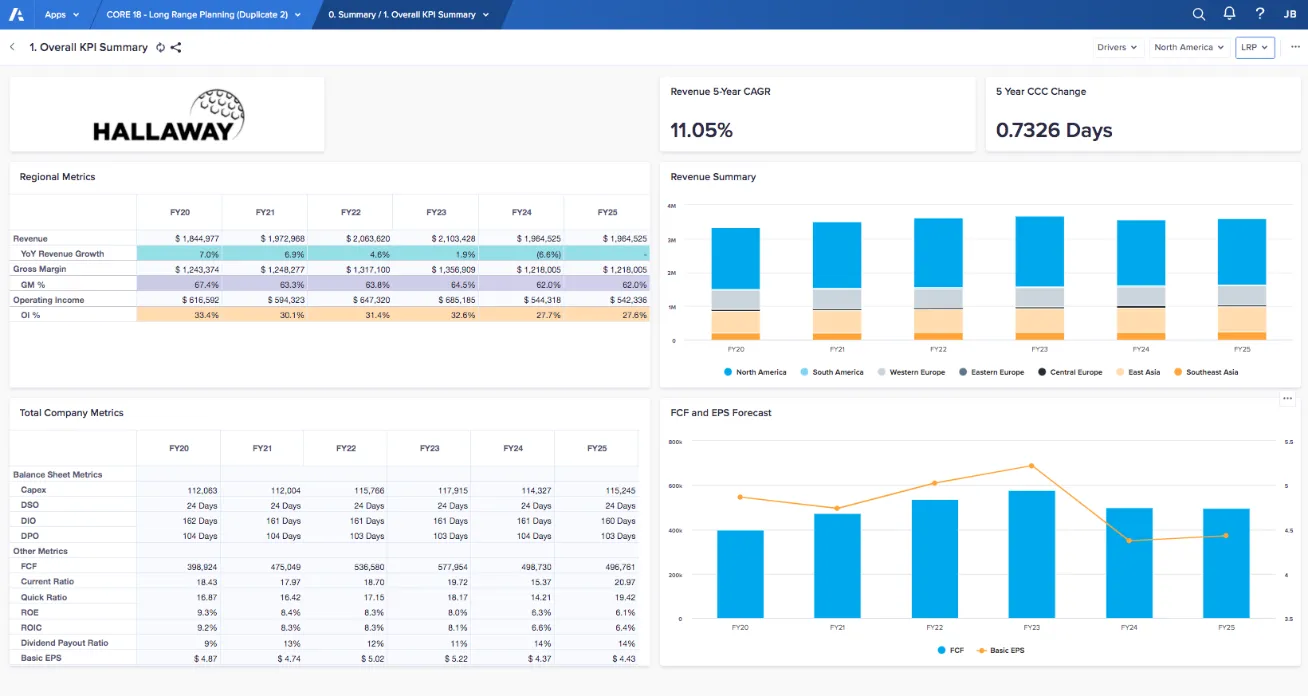
Task: Click the Anaplan logo icon
Action: pyautogui.click(x=14, y=14)
